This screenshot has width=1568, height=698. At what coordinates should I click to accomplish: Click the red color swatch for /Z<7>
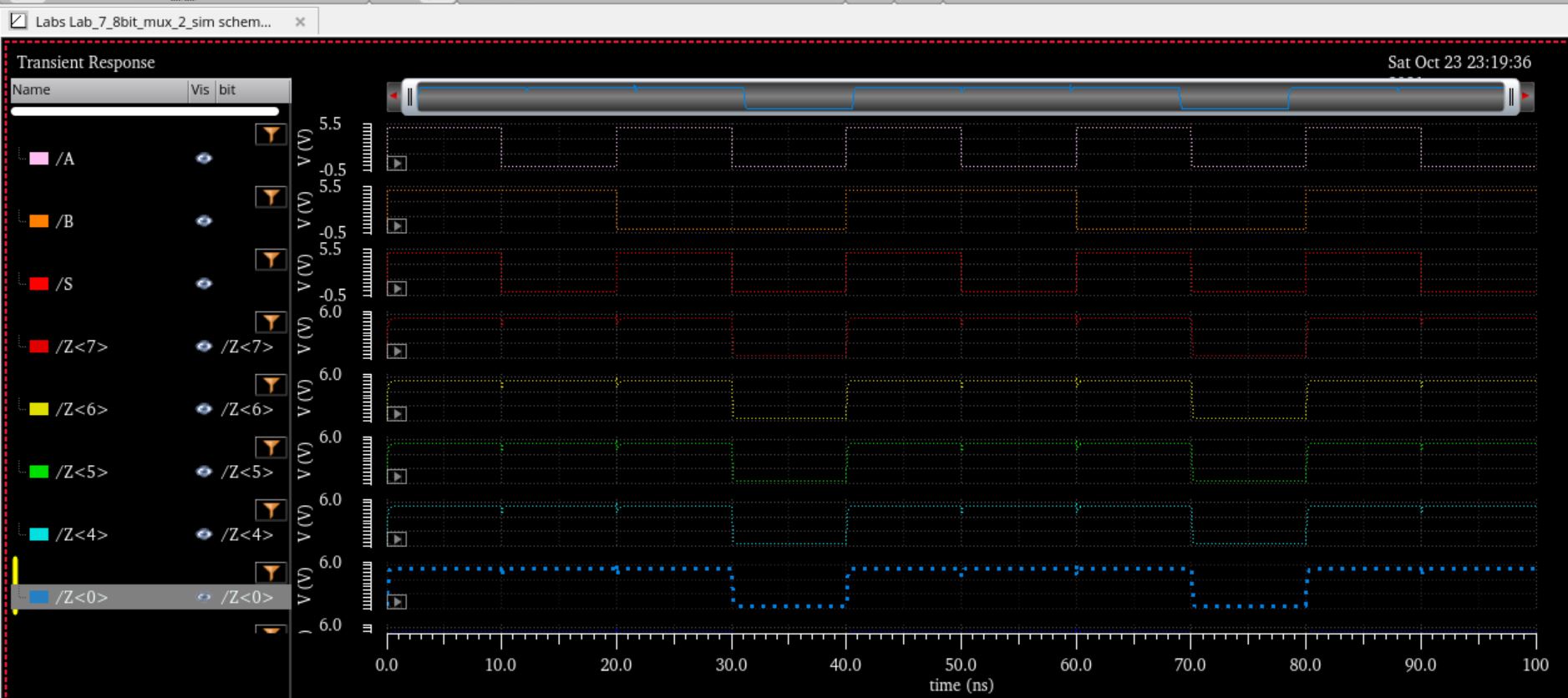pyautogui.click(x=39, y=346)
